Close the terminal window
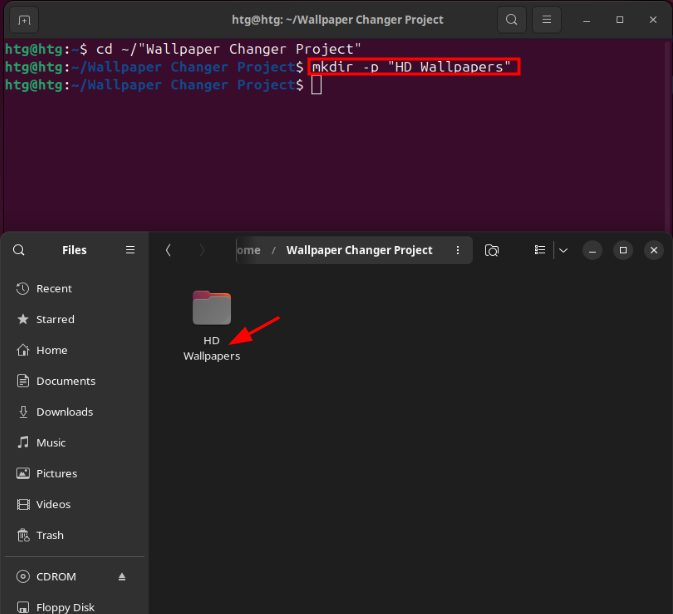The image size is (673, 614). (x=653, y=20)
